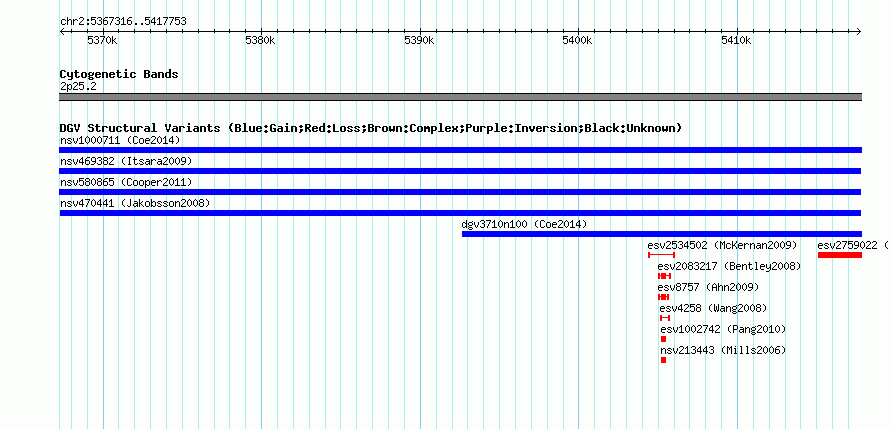890x429 pixels.
Task: Click the DGV Structural Variants track title
Action: pos(371,128)
